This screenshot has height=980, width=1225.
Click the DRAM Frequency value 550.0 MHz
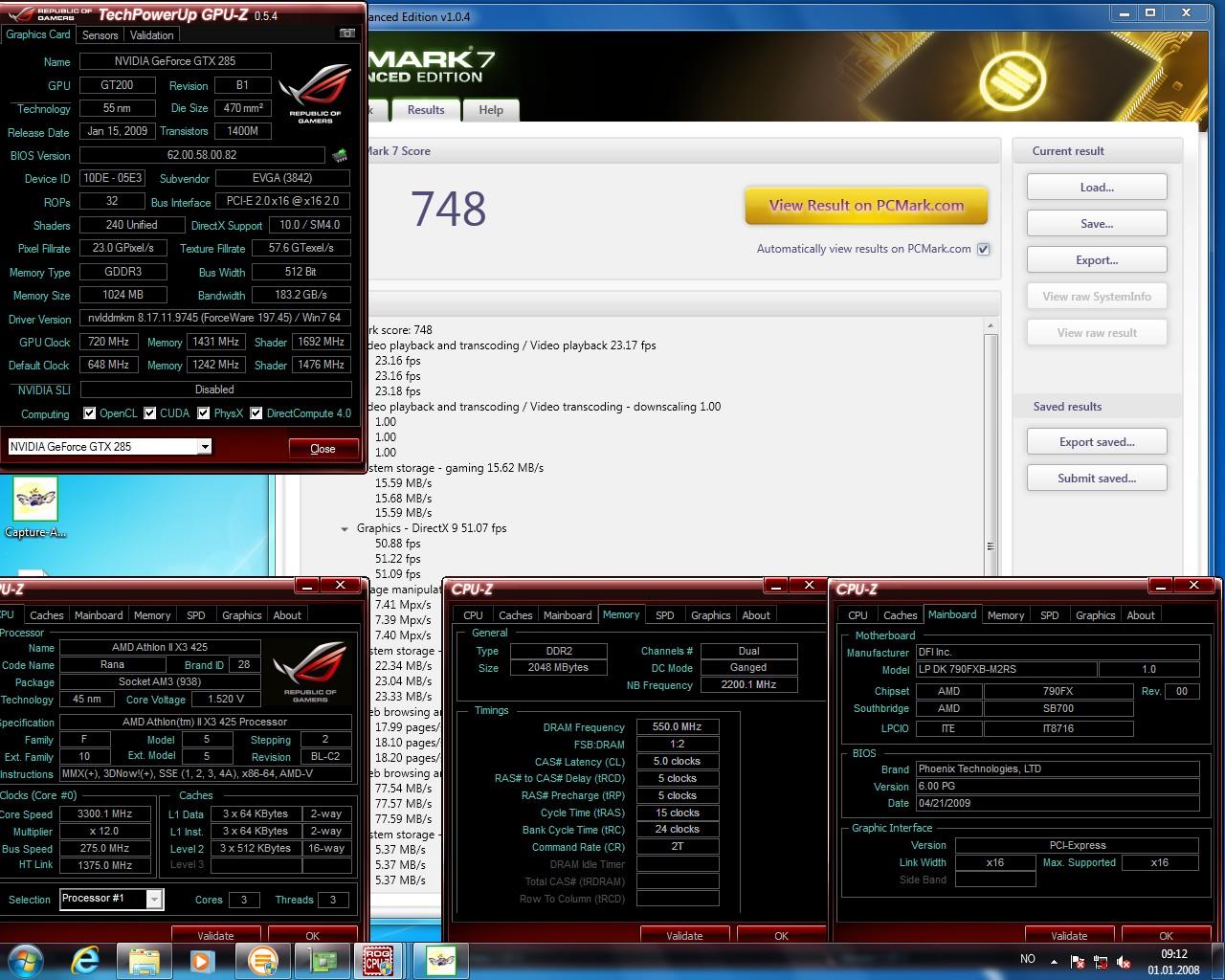click(678, 727)
